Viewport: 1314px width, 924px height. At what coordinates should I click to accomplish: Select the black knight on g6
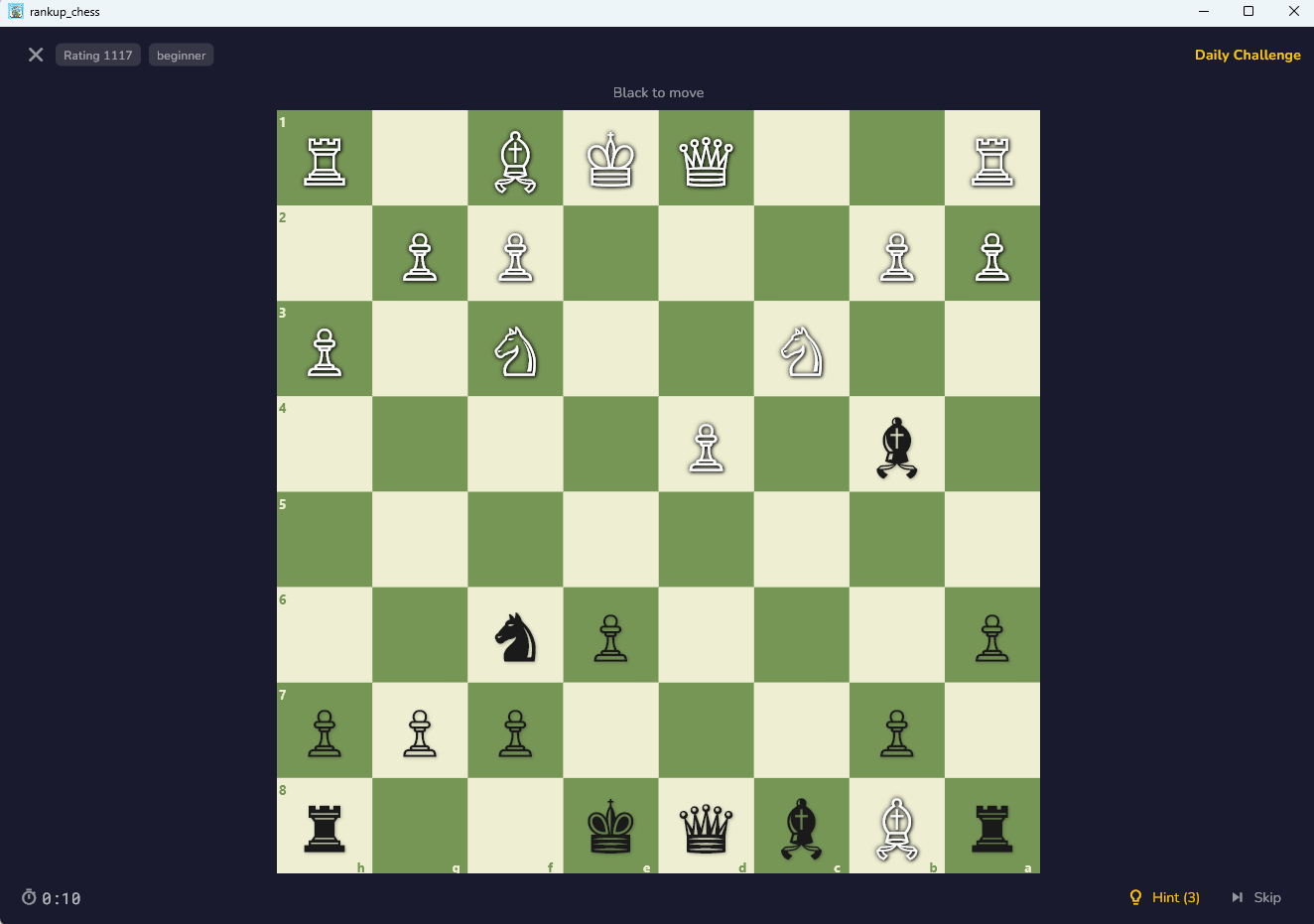pyautogui.click(x=515, y=634)
